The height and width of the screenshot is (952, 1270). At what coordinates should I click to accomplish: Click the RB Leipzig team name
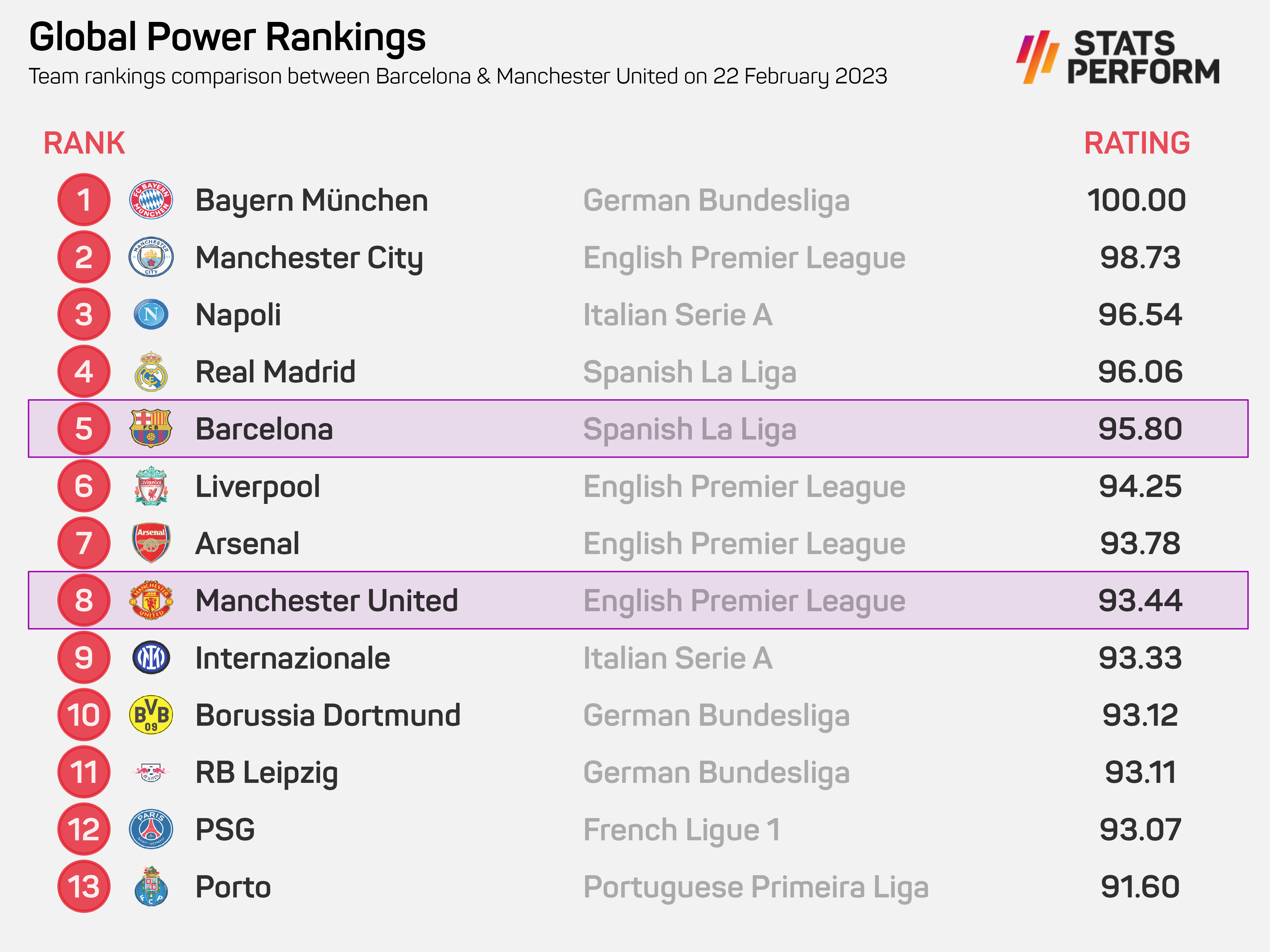(266, 772)
